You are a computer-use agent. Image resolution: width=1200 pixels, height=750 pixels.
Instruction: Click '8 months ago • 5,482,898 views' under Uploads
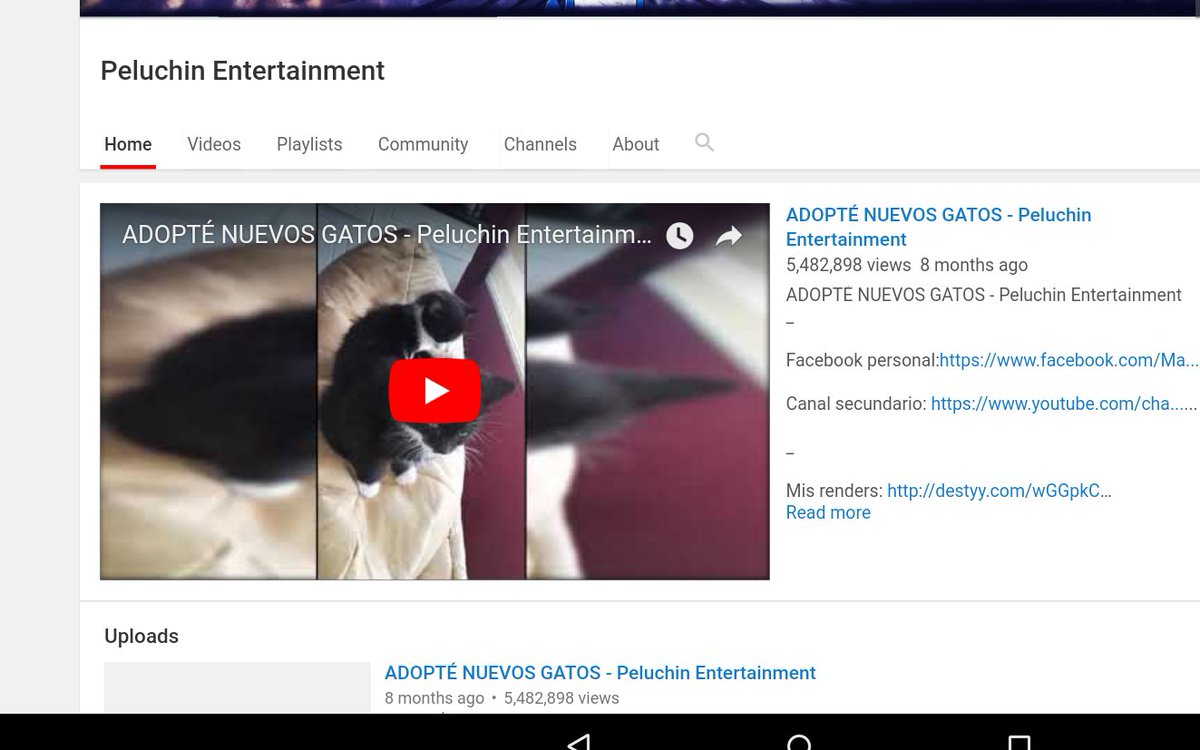coord(502,698)
